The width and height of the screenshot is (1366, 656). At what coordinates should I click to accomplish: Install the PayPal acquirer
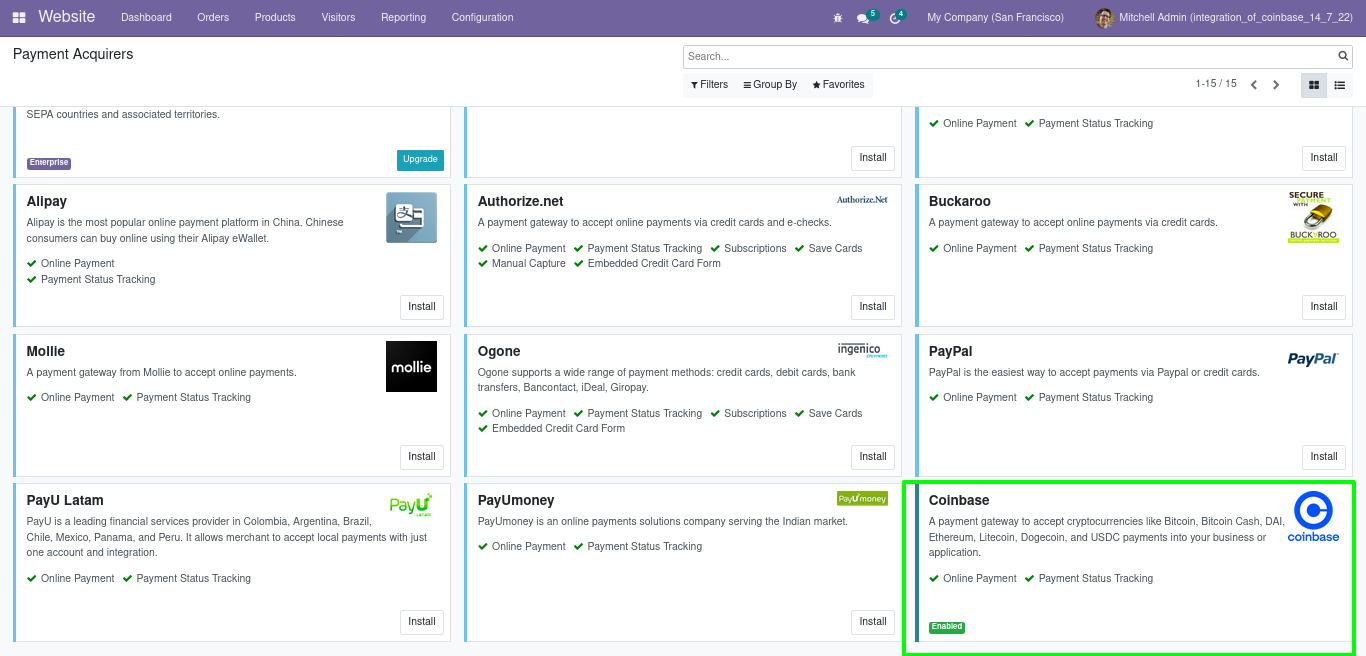pyautogui.click(x=1324, y=457)
